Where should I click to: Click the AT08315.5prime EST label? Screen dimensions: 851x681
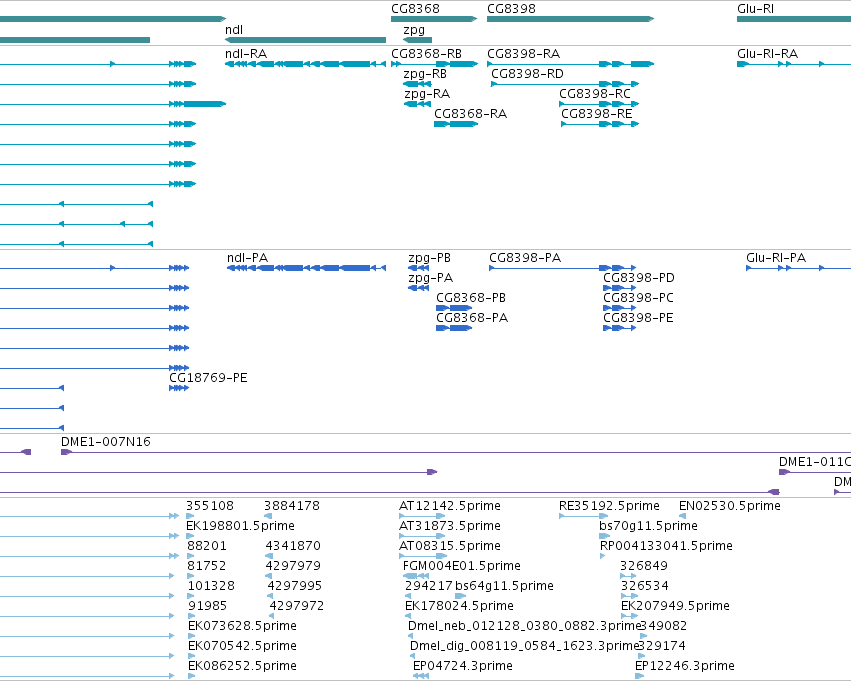coord(450,546)
